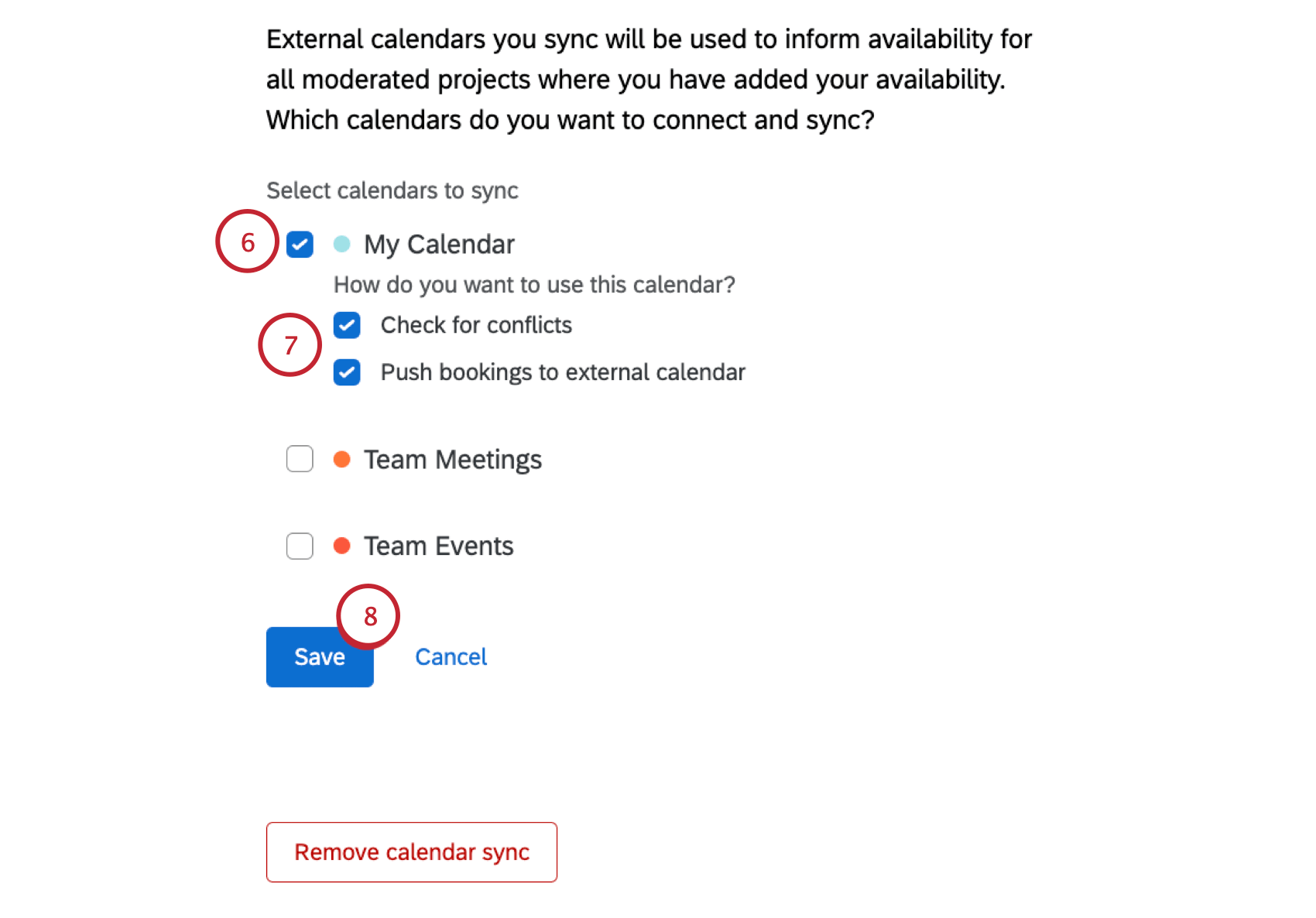Screen dimensions: 1316x918
Task: Cancel changes to calendar sync selections
Action: (451, 656)
